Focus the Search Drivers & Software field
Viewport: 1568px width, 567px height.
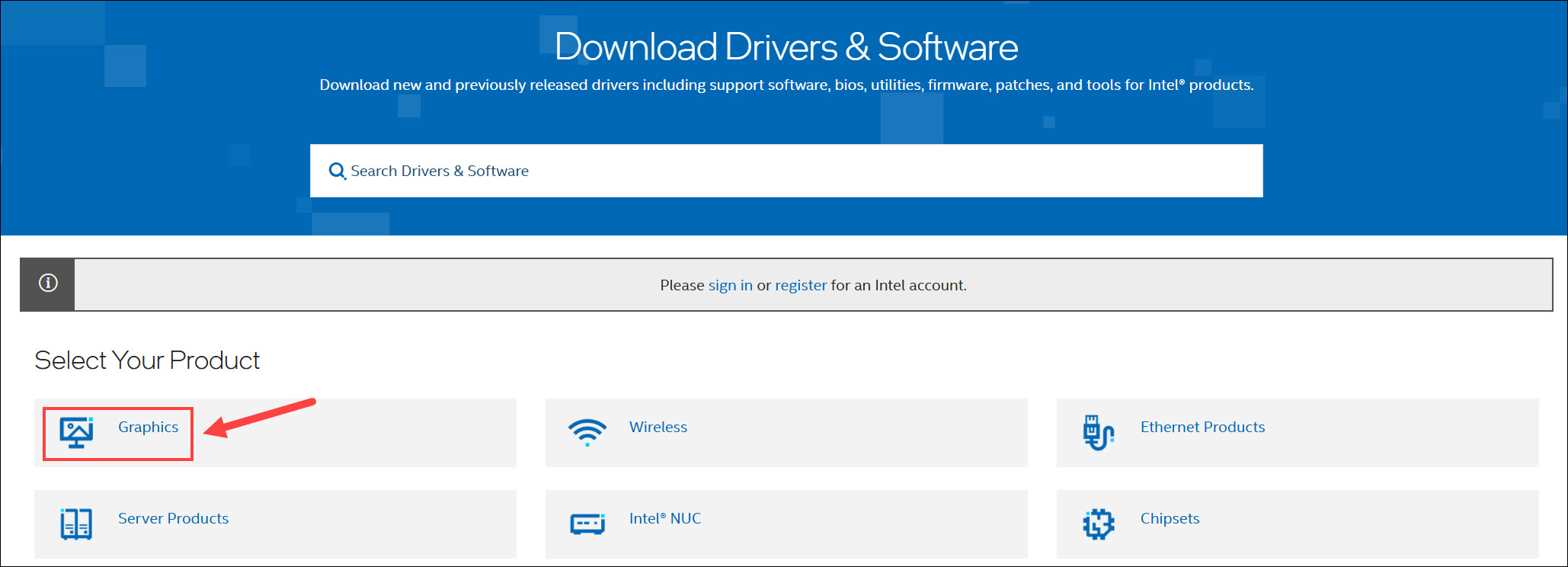point(786,171)
